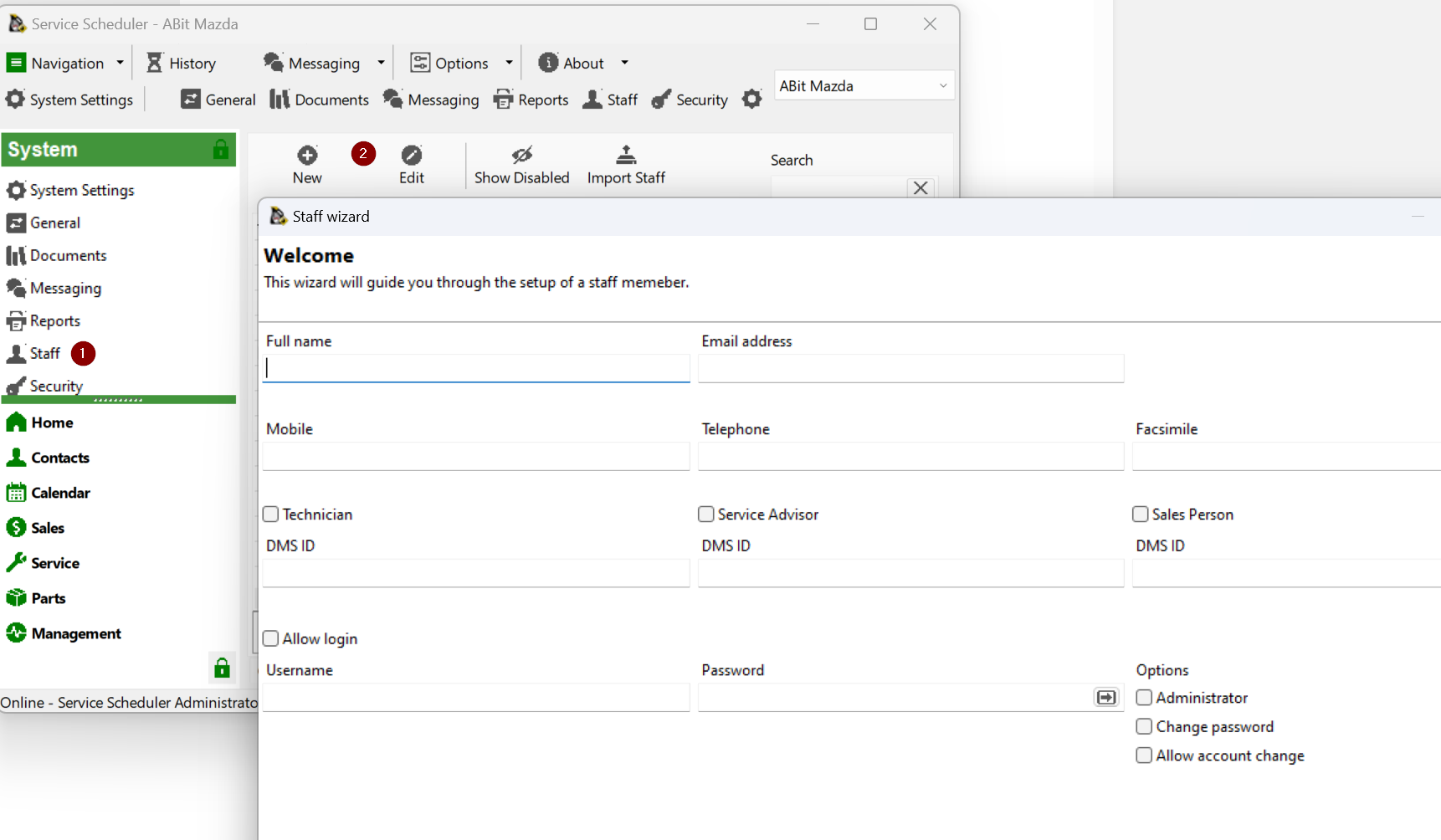Check the Administrator option
1441x840 pixels.
pos(1145,698)
